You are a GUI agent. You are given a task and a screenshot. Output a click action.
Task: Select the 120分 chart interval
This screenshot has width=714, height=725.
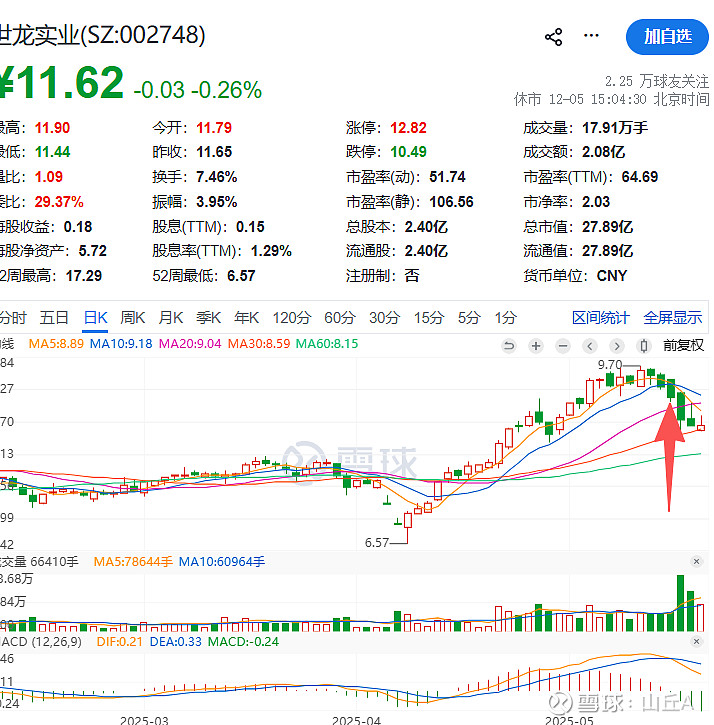coord(292,318)
